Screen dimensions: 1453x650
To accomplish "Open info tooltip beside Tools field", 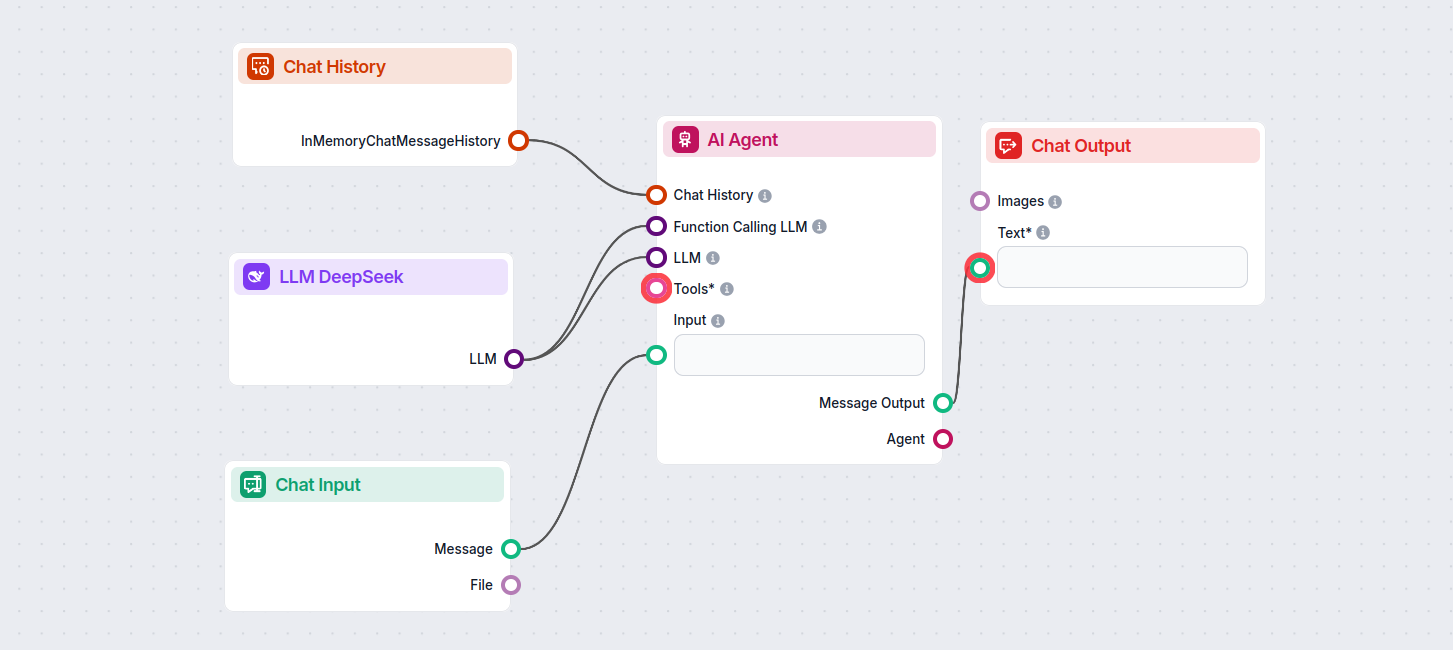I will 727,288.
